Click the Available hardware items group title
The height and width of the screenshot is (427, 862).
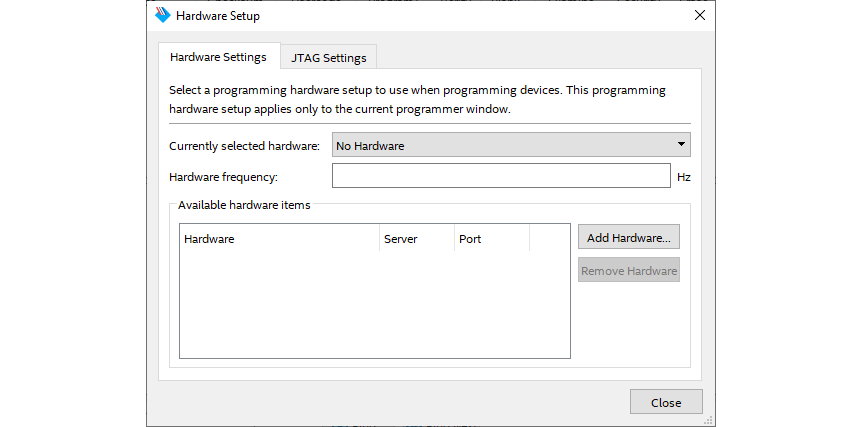(x=244, y=205)
